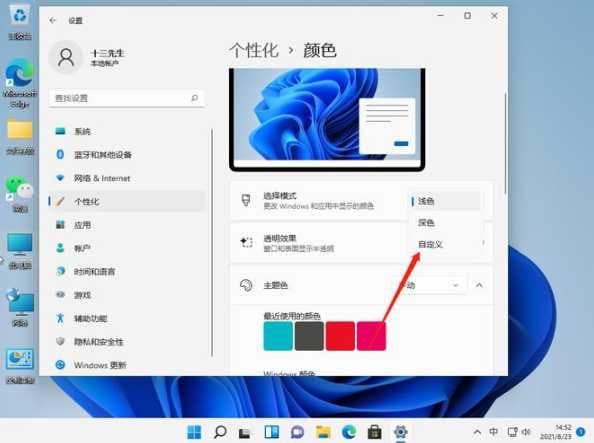
Task: Open the 主题色 accent color dropdown
Action: tap(433, 285)
